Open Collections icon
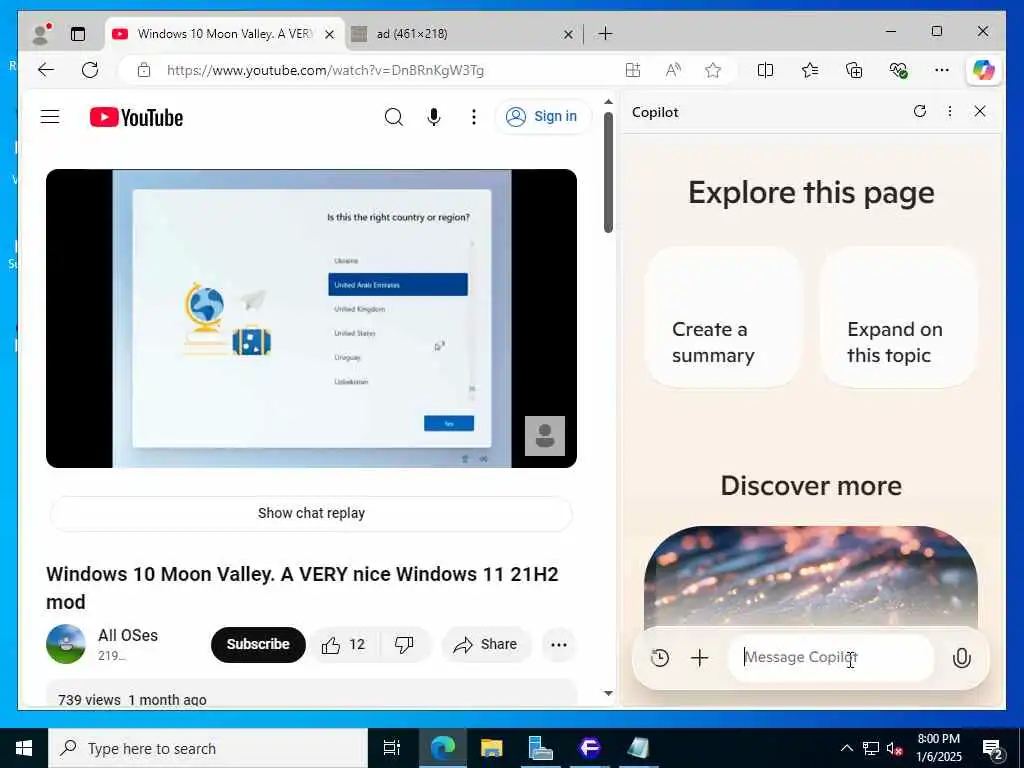This screenshot has width=1024, height=768. click(x=854, y=70)
